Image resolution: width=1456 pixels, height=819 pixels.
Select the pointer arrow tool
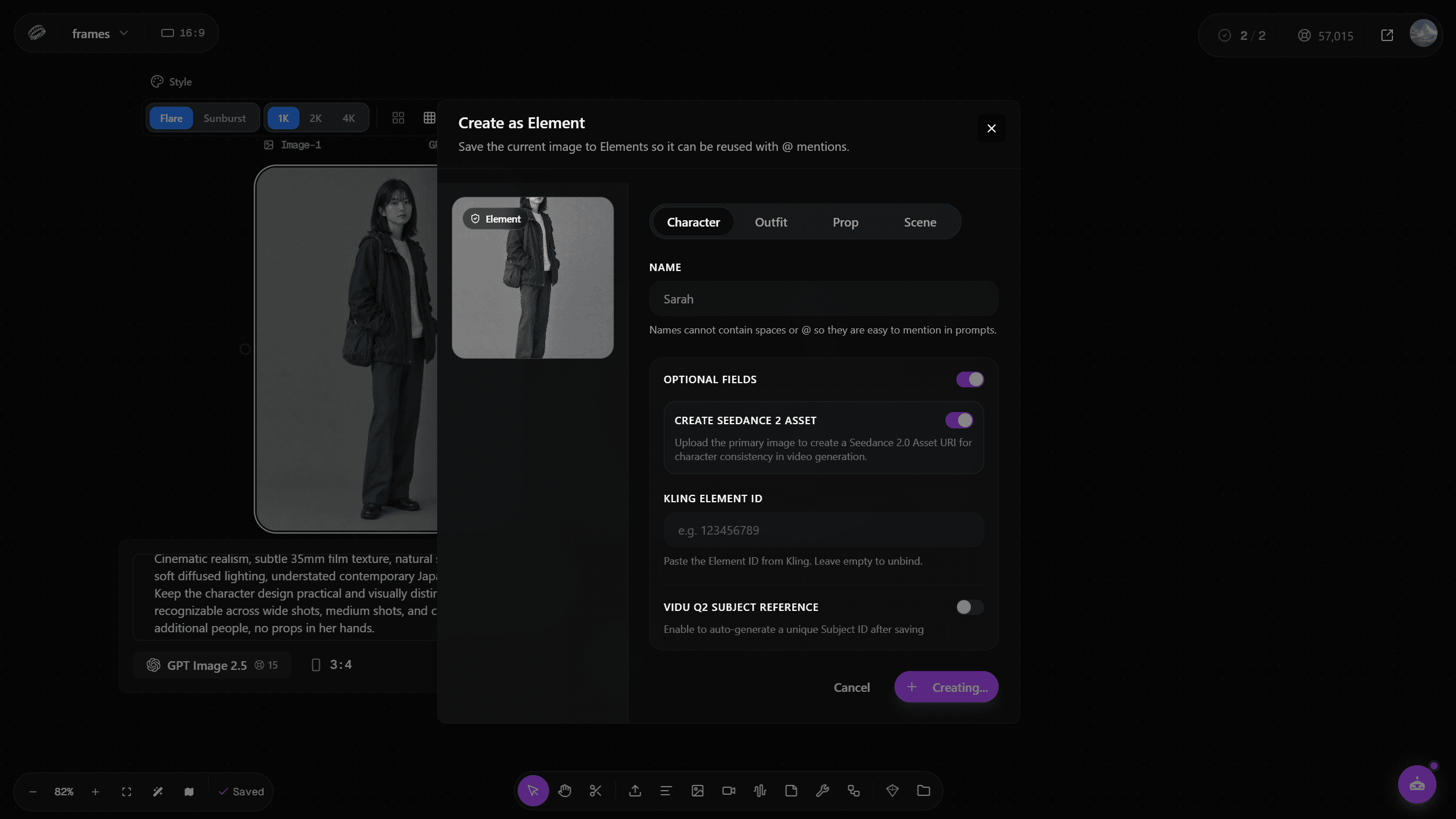tap(533, 790)
